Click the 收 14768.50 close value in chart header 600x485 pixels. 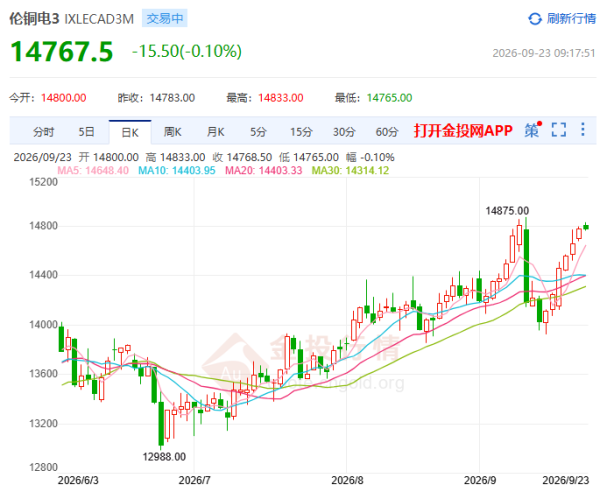(242, 157)
